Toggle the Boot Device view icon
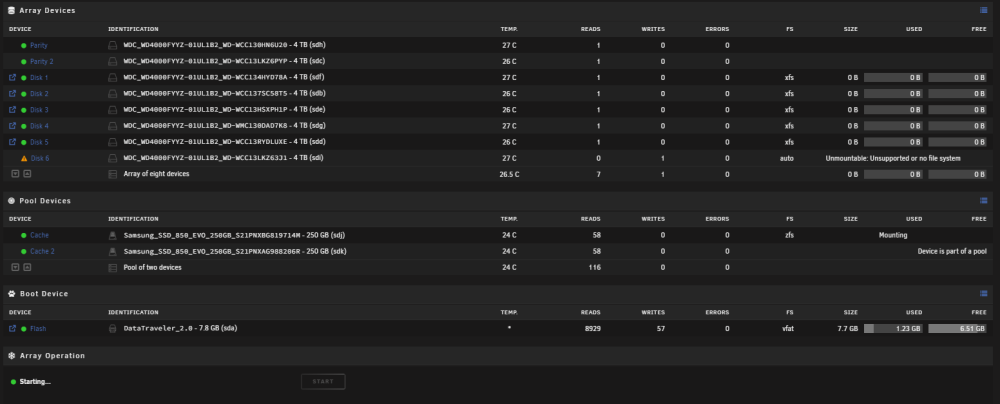The width and height of the screenshot is (1000, 404). click(x=983, y=294)
